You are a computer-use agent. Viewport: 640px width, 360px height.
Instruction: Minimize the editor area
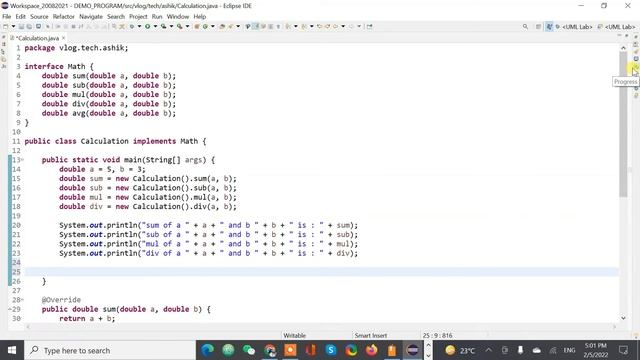tap(620, 36)
